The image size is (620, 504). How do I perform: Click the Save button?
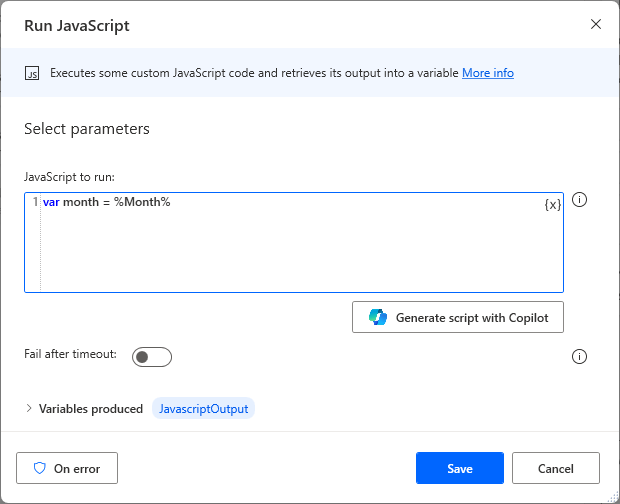click(460, 468)
